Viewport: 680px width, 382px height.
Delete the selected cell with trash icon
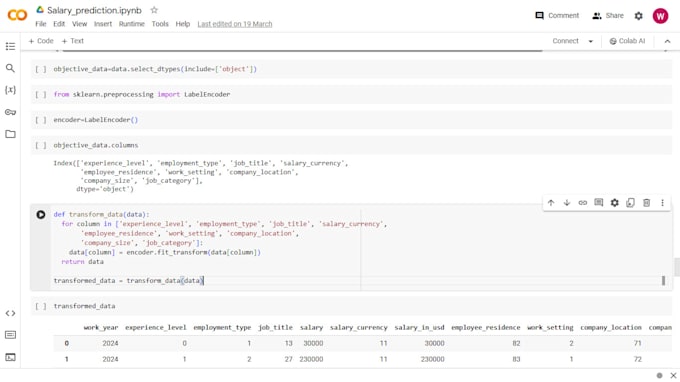pos(646,202)
